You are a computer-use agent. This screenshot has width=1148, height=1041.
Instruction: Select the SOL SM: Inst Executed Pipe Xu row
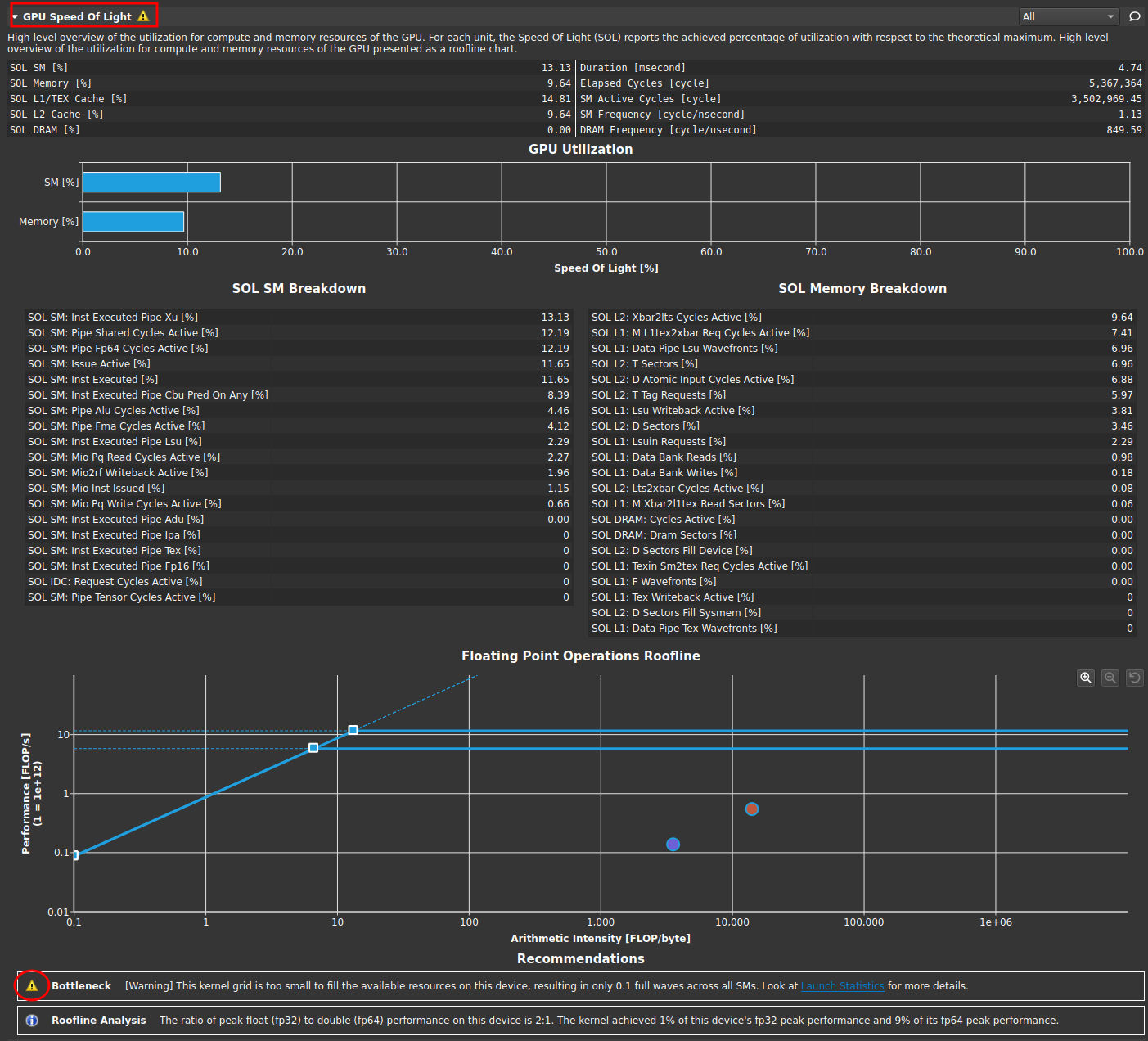tap(298, 318)
